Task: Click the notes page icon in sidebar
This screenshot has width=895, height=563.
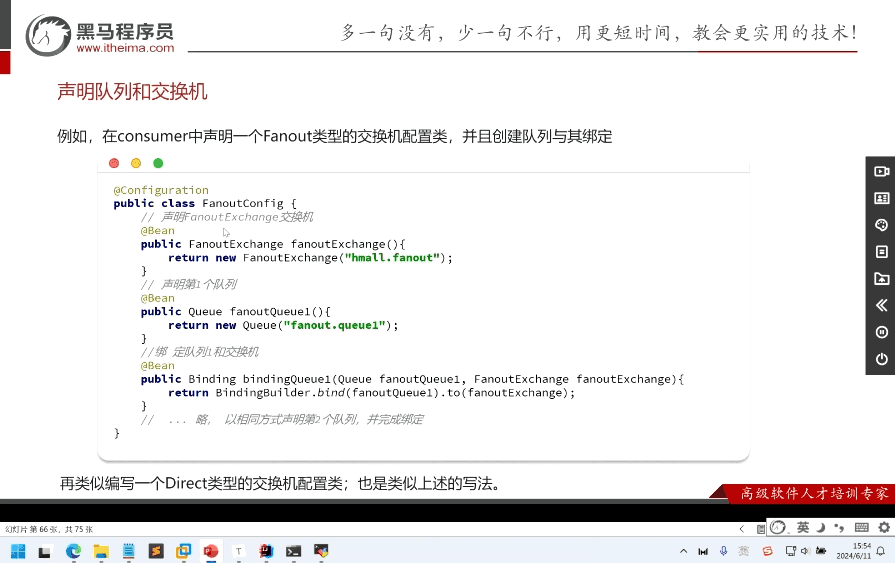Action: (x=881, y=252)
